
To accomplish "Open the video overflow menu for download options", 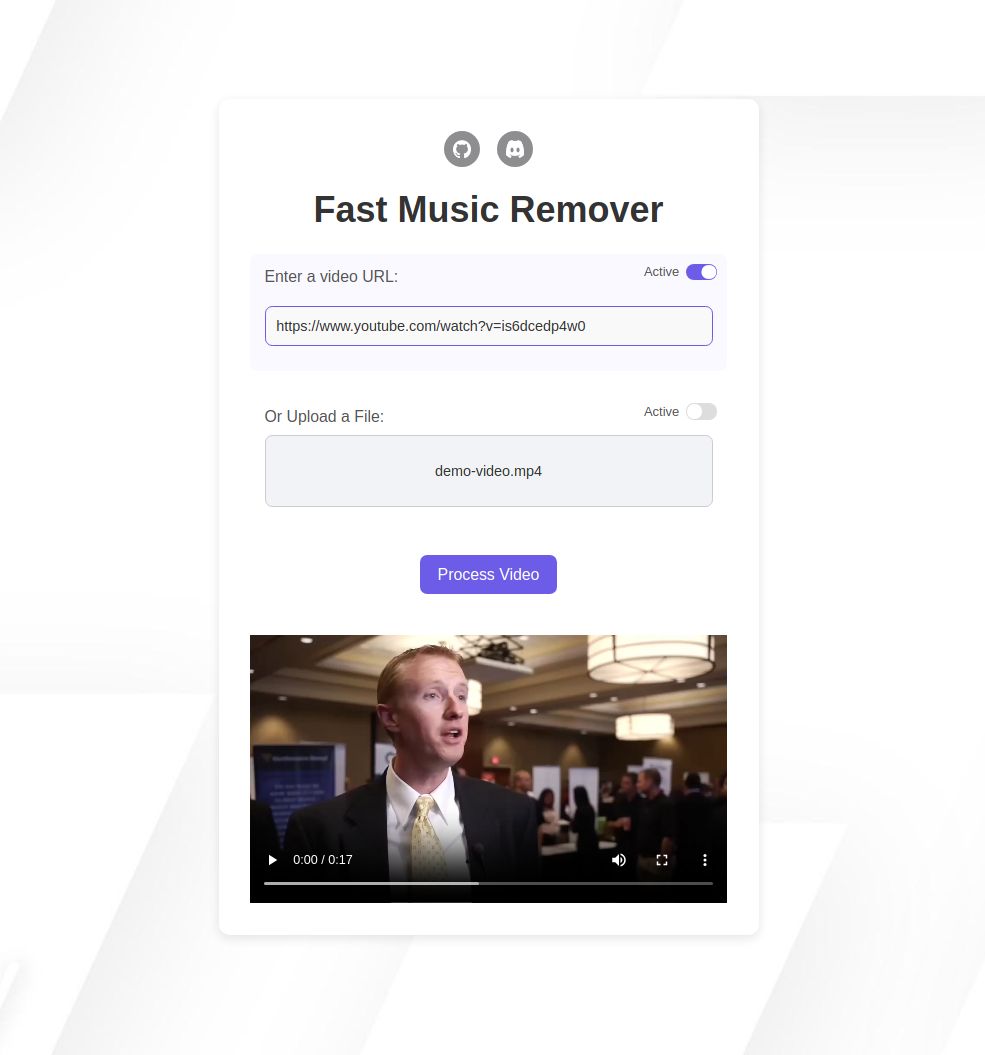I will tap(704, 860).
